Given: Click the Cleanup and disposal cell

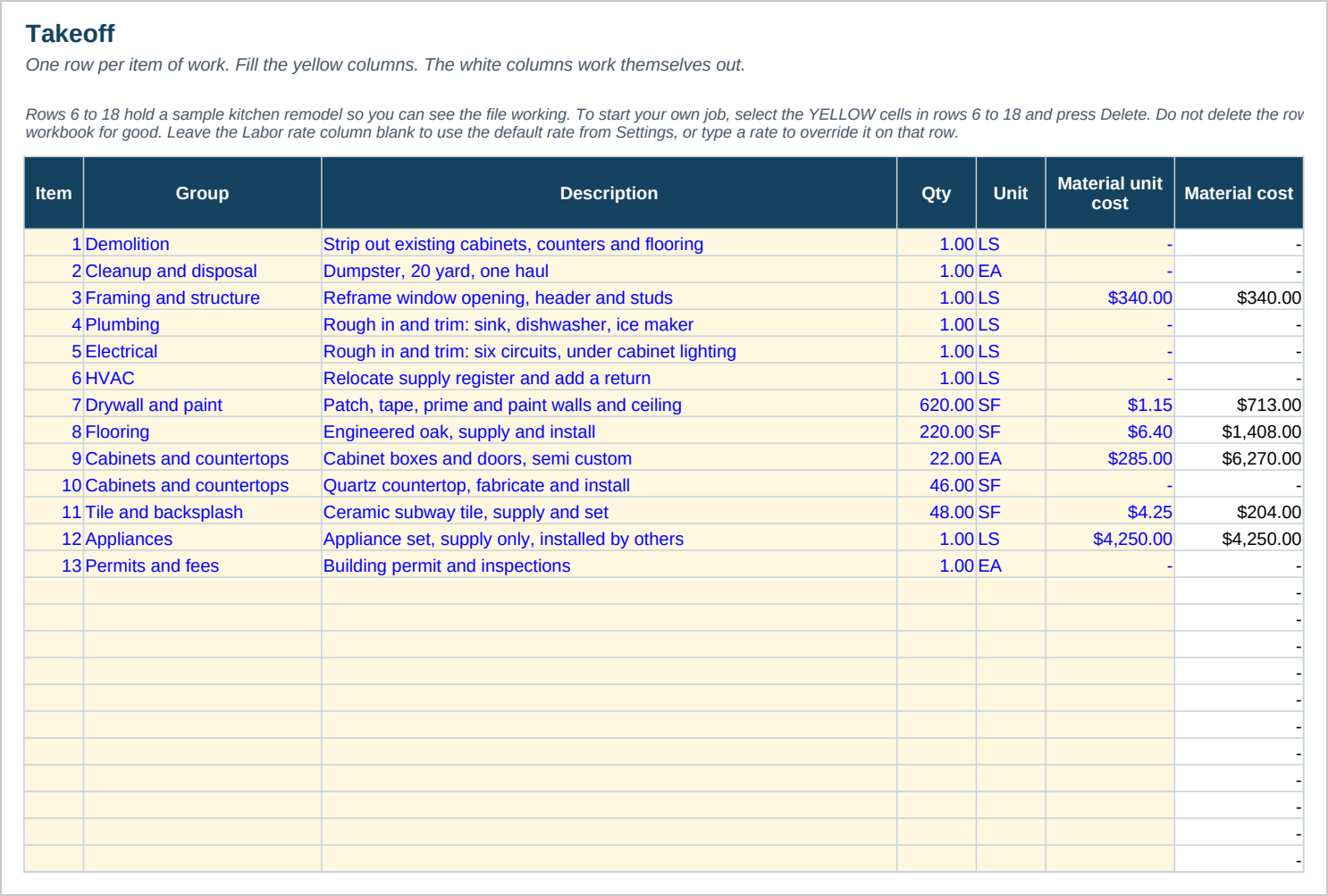Looking at the screenshot, I should (202, 271).
